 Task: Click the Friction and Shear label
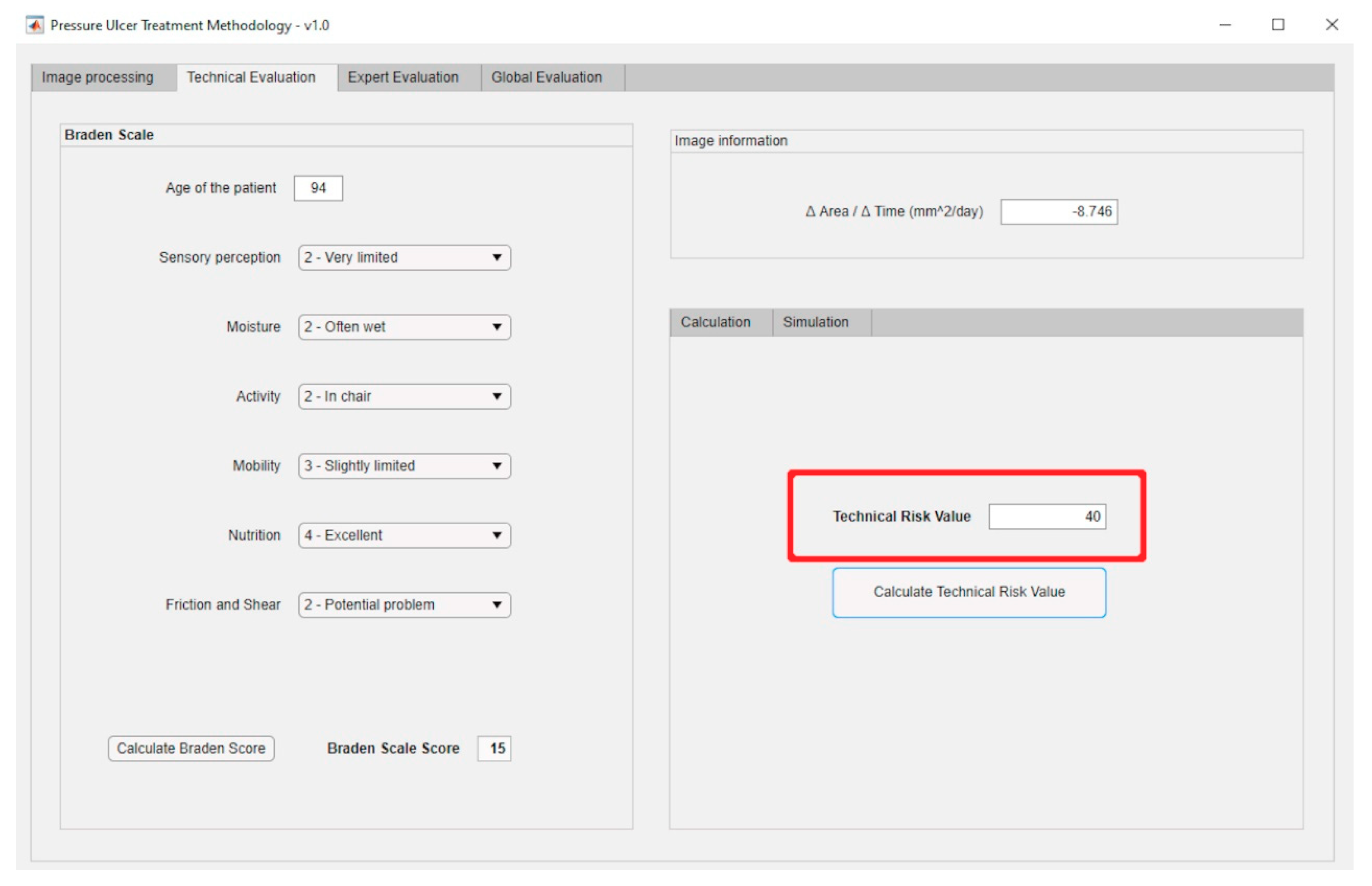(223, 605)
